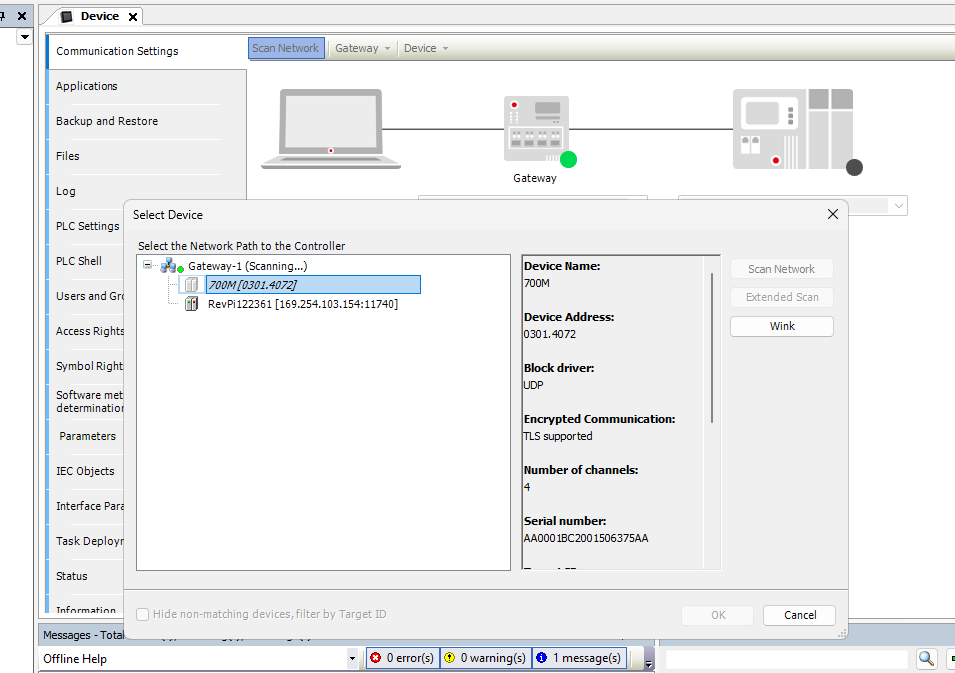Open the Backup and Restore tab
The height and width of the screenshot is (673, 955).
107,121
